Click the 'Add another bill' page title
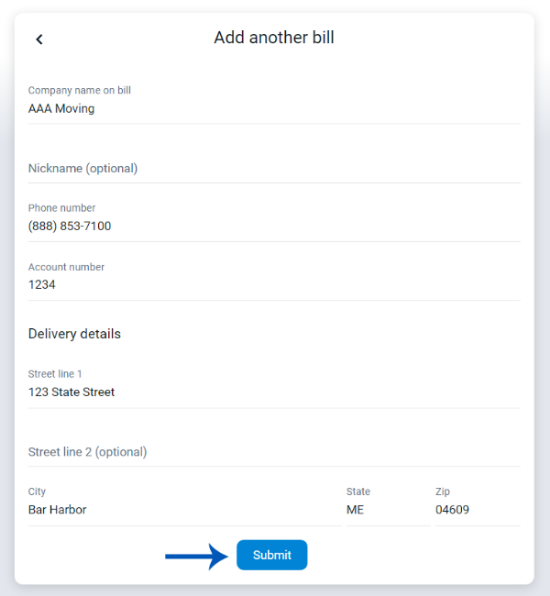Screen dimensions: 550x596 point(274,37)
